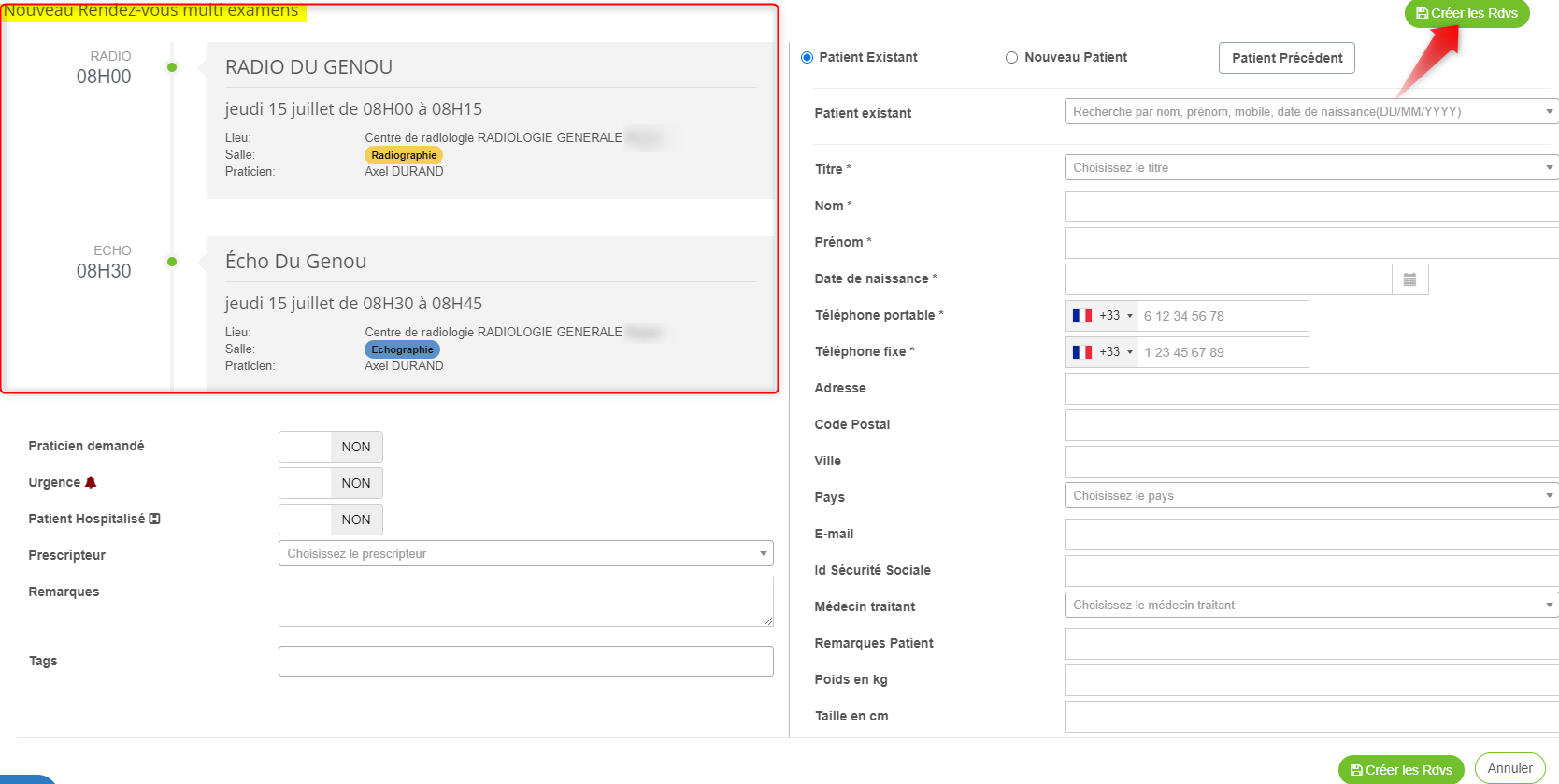
Task: Click the Urgence bell icon
Action: click(91, 482)
